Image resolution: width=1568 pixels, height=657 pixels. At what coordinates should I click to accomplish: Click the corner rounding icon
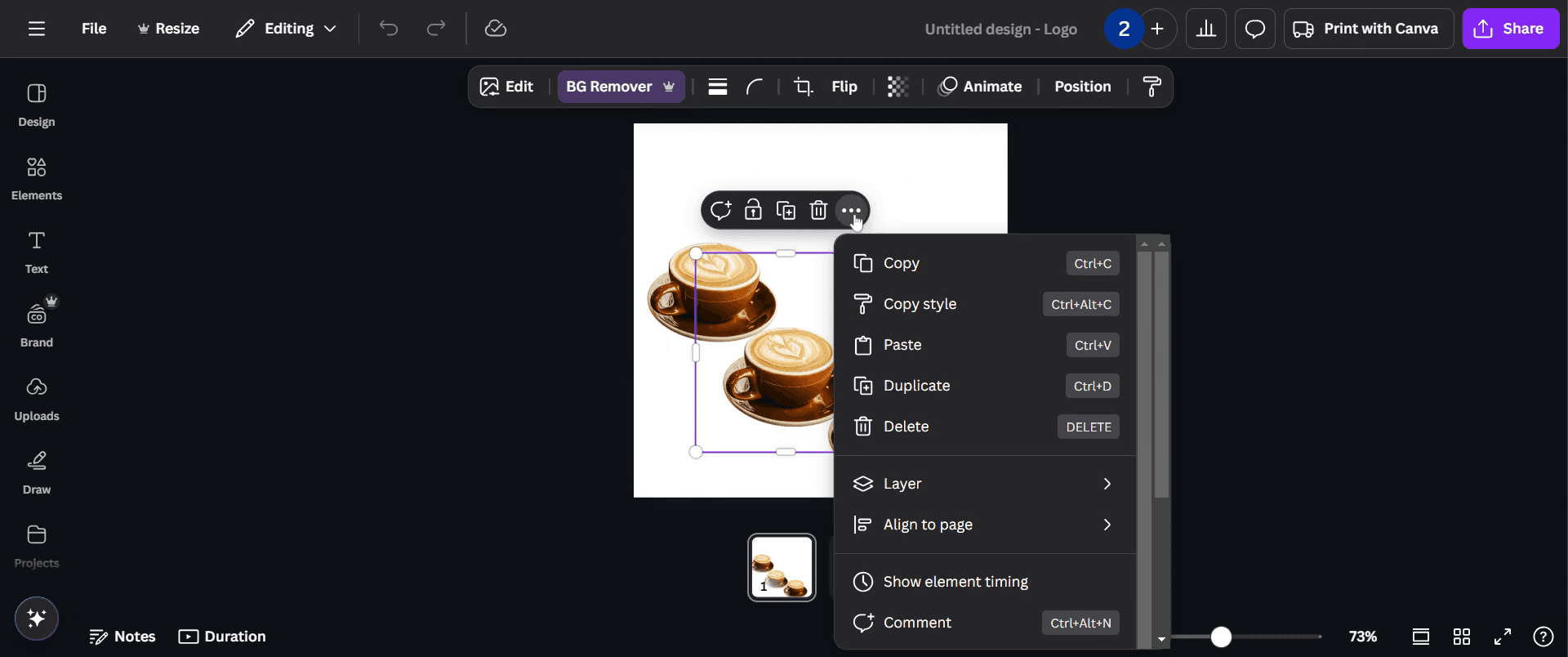(755, 87)
